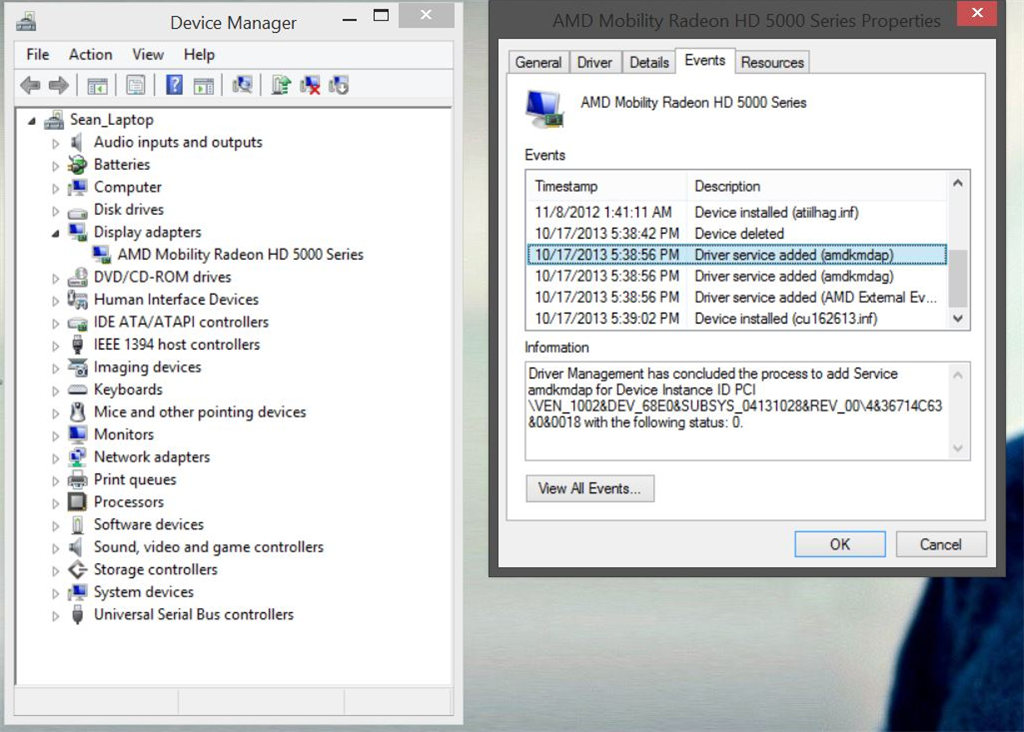The height and width of the screenshot is (732, 1024).
Task: Open the Action menu
Action: (x=91, y=54)
